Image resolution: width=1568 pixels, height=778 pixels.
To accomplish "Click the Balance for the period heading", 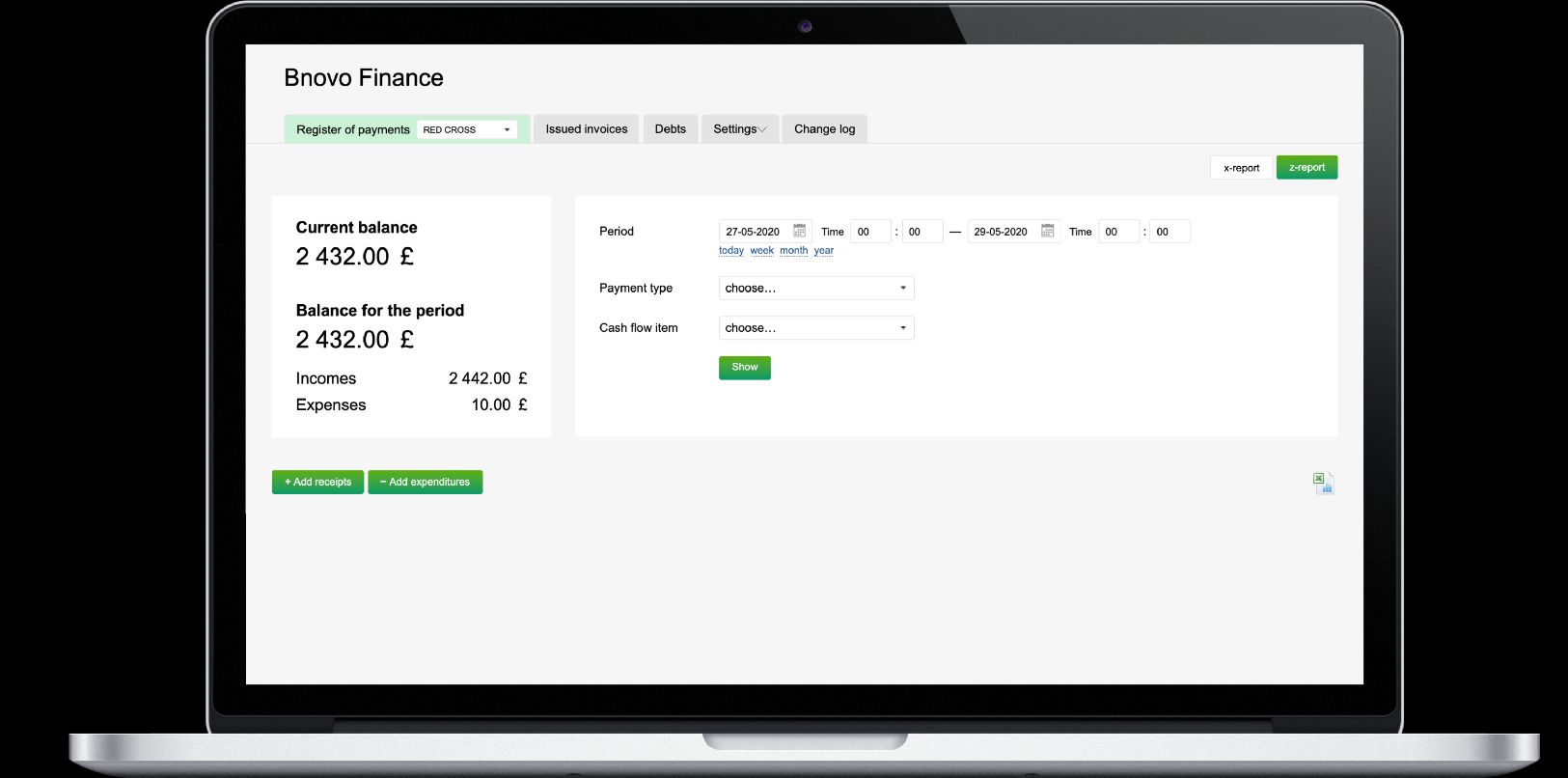I will point(380,311).
